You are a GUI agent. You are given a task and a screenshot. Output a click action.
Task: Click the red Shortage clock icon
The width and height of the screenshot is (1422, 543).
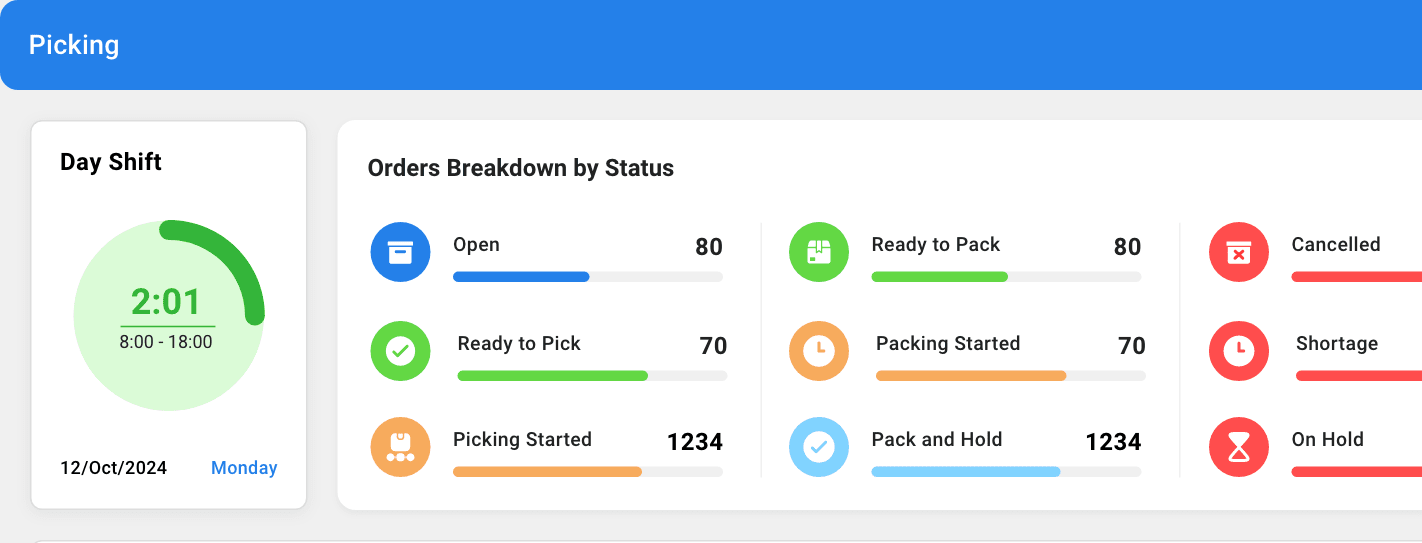1239,351
